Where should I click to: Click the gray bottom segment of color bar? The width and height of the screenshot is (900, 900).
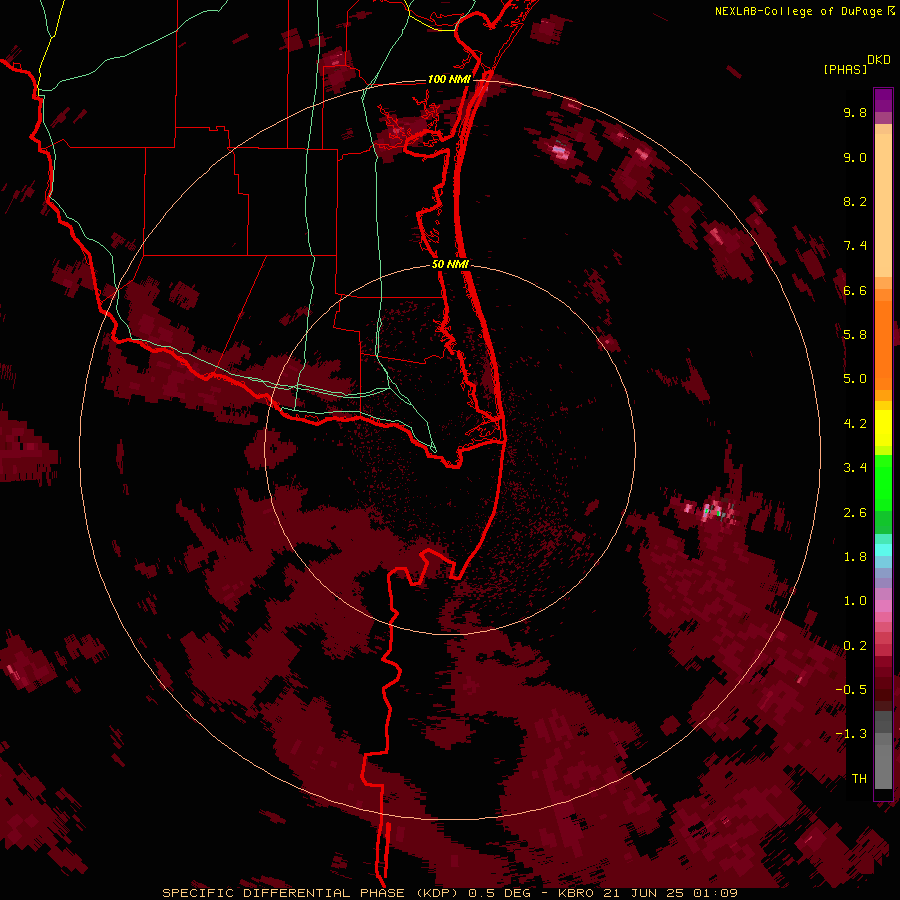[x=883, y=749]
